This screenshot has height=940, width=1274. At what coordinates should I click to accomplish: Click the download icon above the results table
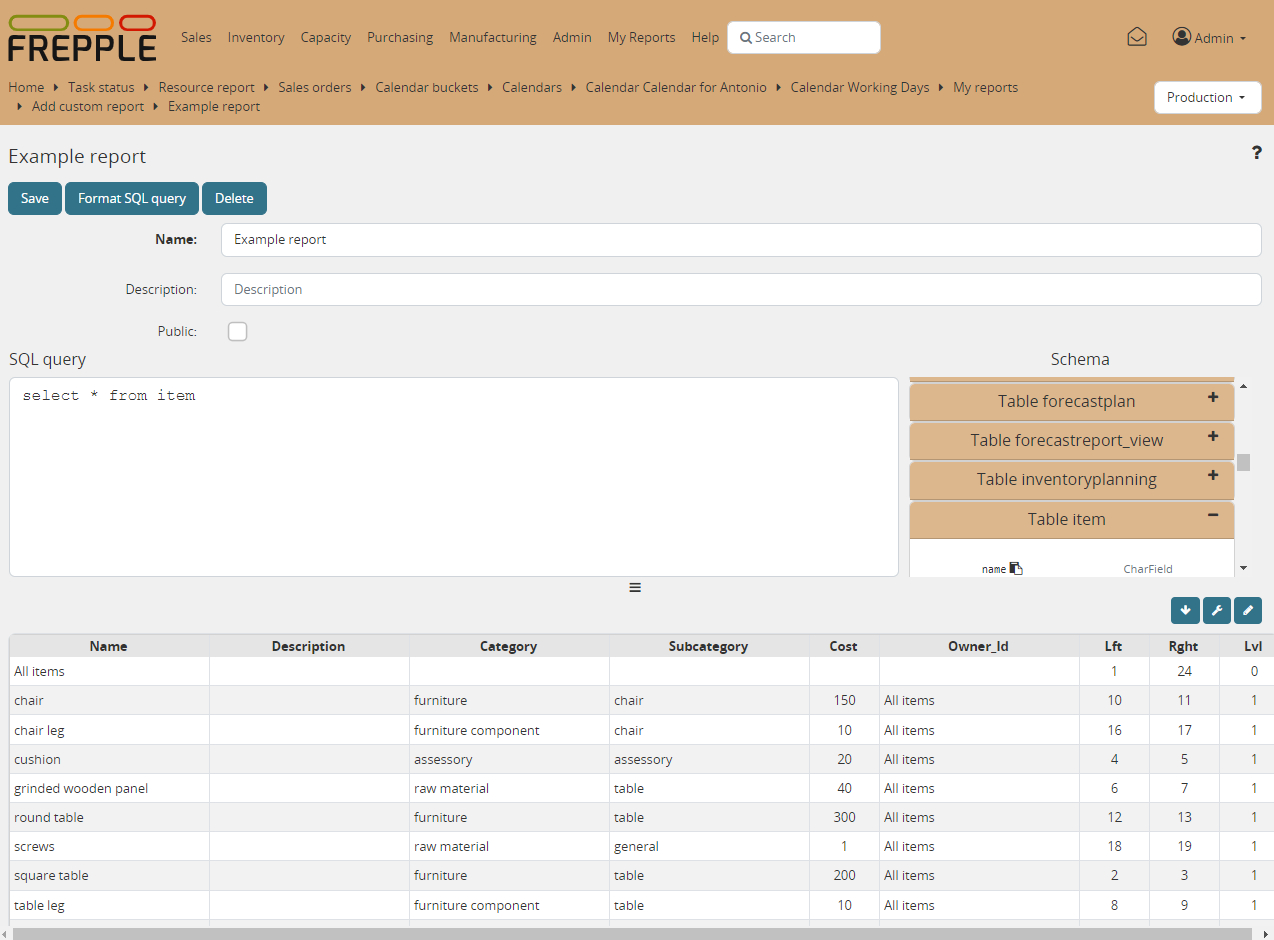pyautogui.click(x=1185, y=610)
